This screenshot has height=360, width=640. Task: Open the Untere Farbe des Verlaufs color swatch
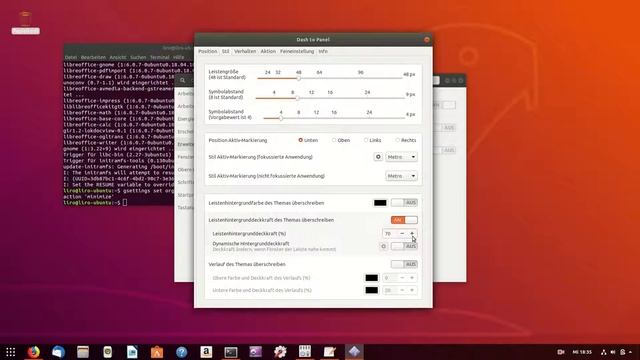point(371,290)
